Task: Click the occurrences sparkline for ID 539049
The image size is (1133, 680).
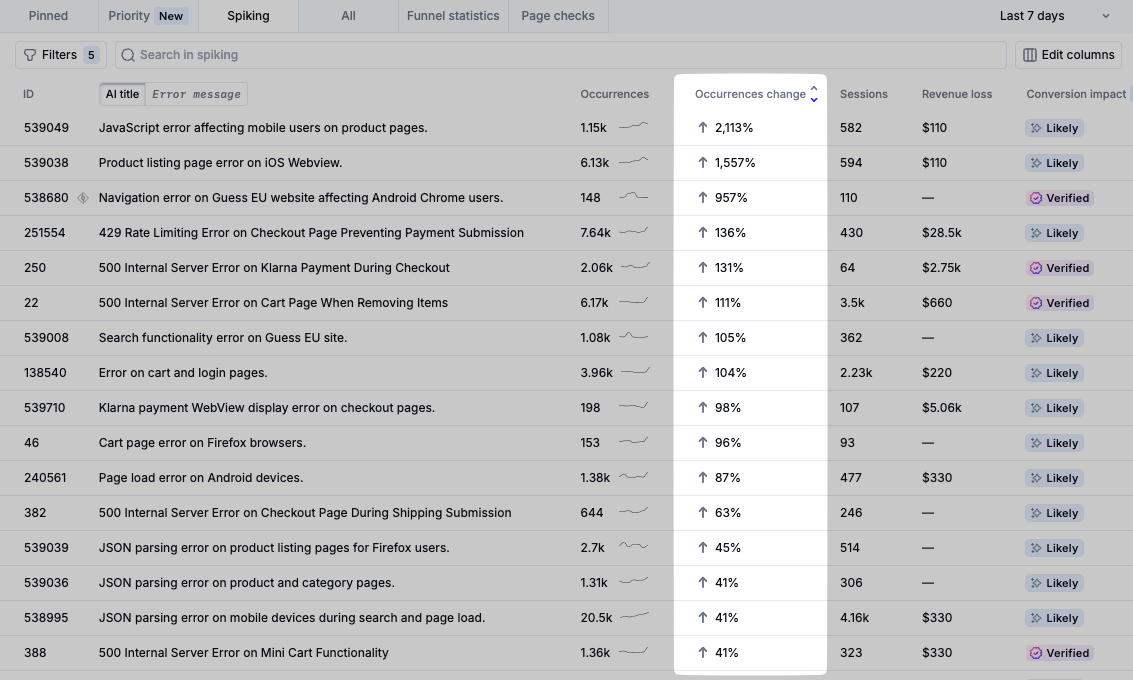Action: [633, 127]
